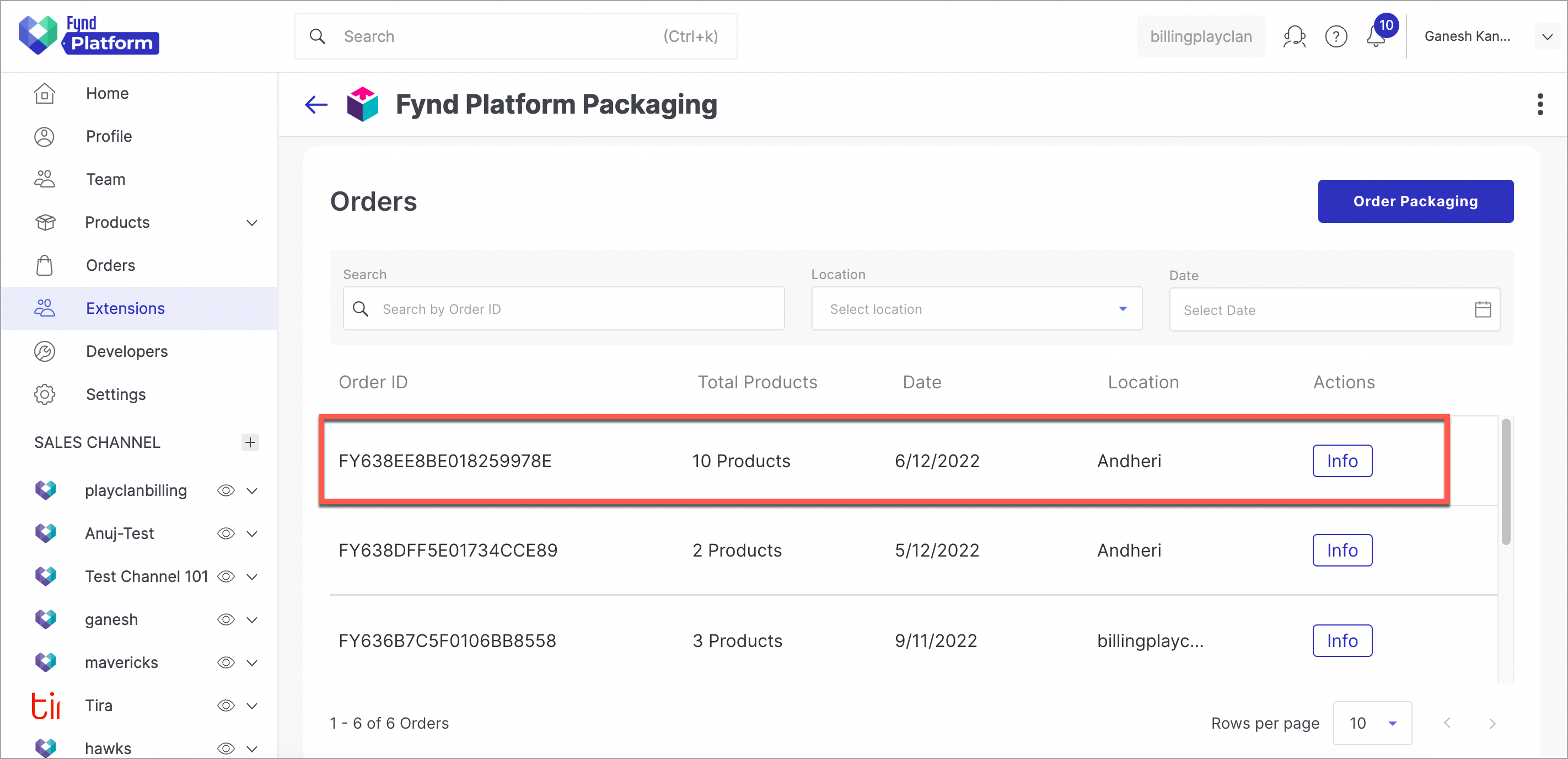Toggle visibility eye for ganesh channel
The width and height of the screenshot is (1568, 759).
point(226,619)
